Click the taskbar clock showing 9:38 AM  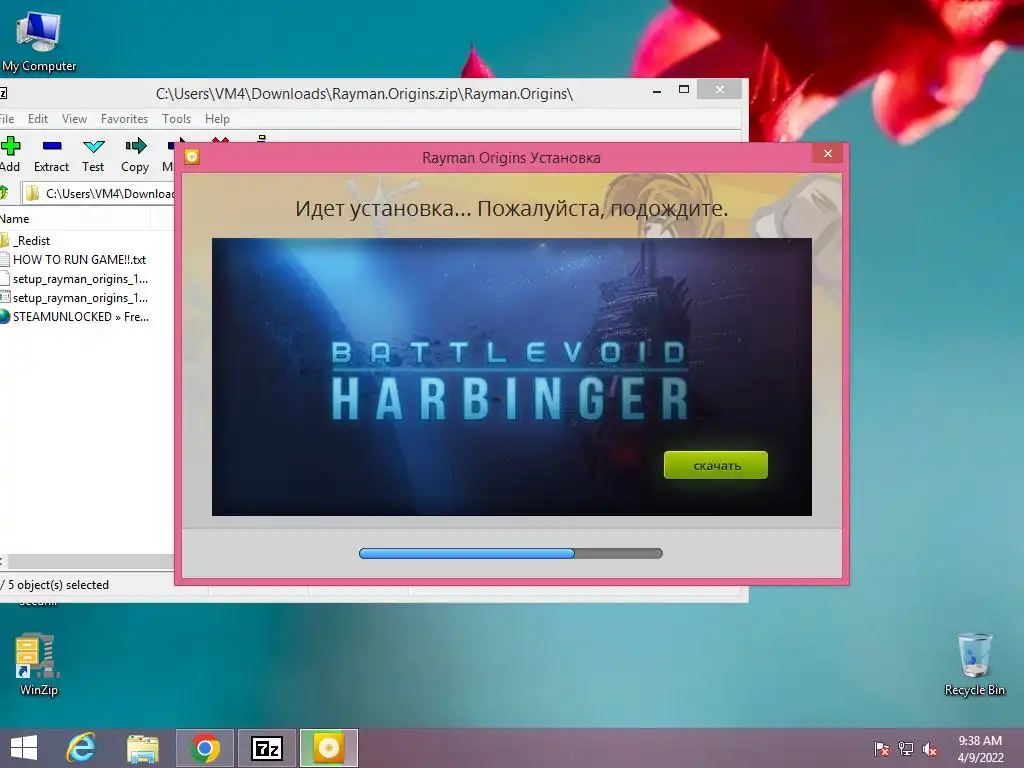[x=980, y=749]
